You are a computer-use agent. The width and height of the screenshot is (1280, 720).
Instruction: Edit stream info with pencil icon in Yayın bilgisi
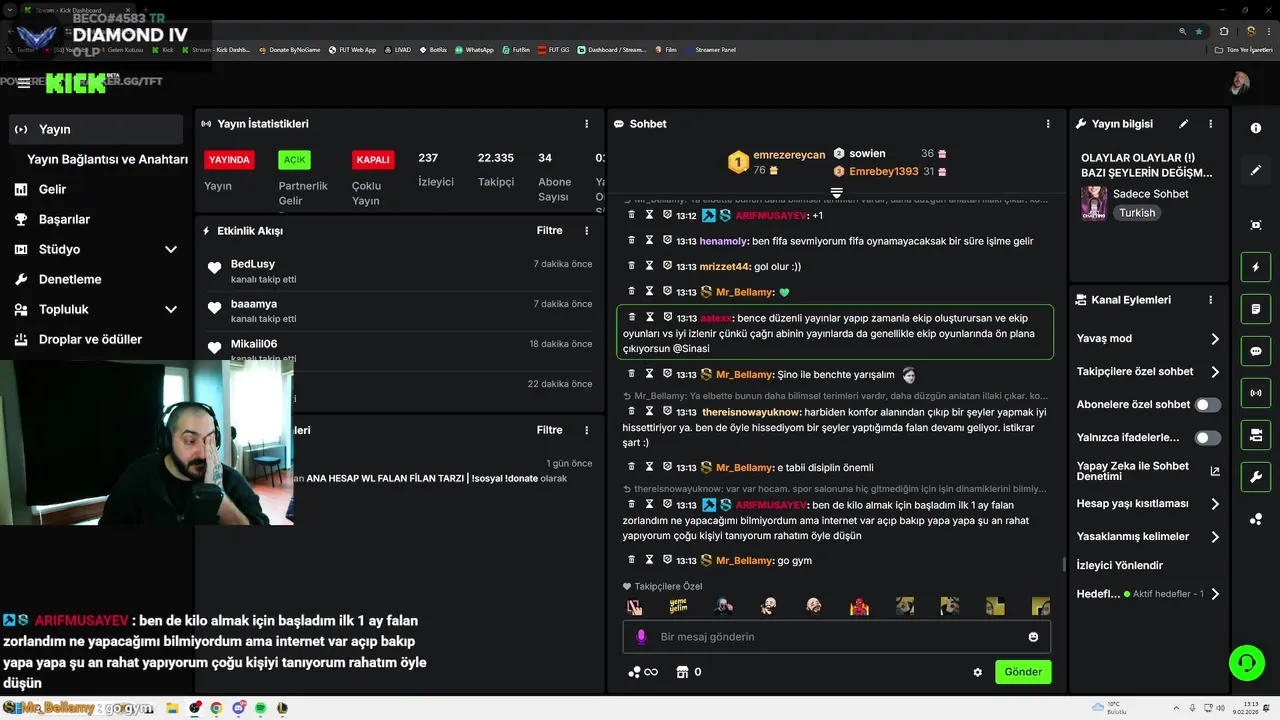click(1184, 124)
